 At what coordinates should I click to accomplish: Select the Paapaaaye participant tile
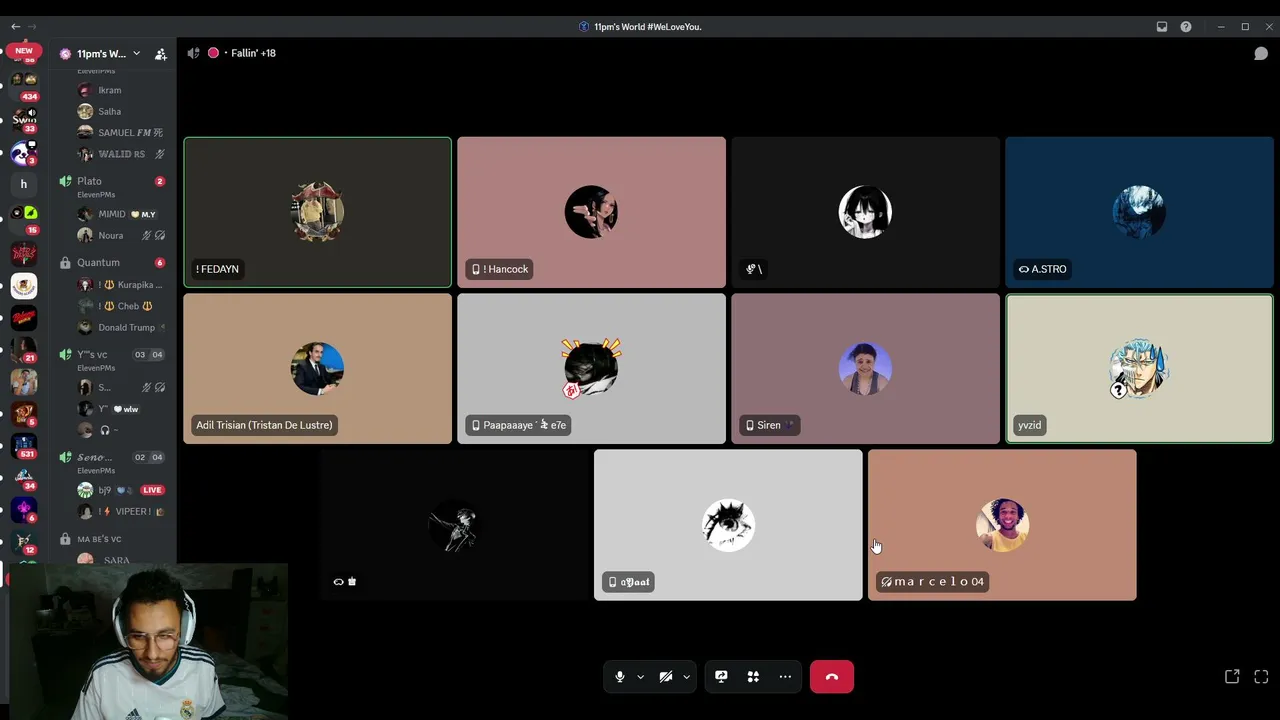[591, 368]
